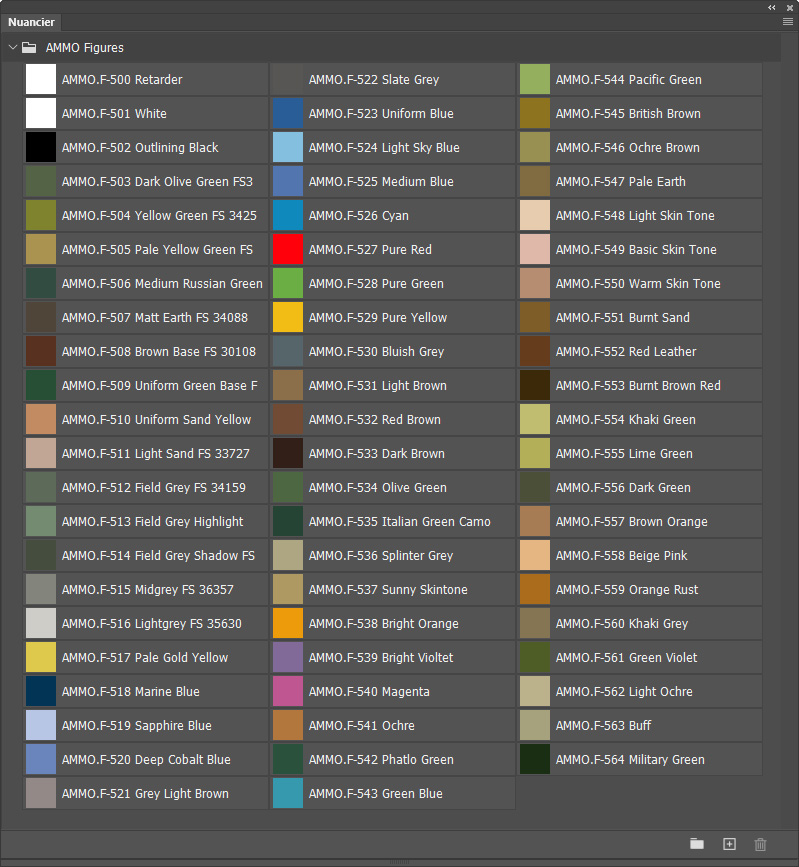This screenshot has height=867, width=799.
Task: Select text AMMO.F-561 Green Violet
Action: [626, 657]
